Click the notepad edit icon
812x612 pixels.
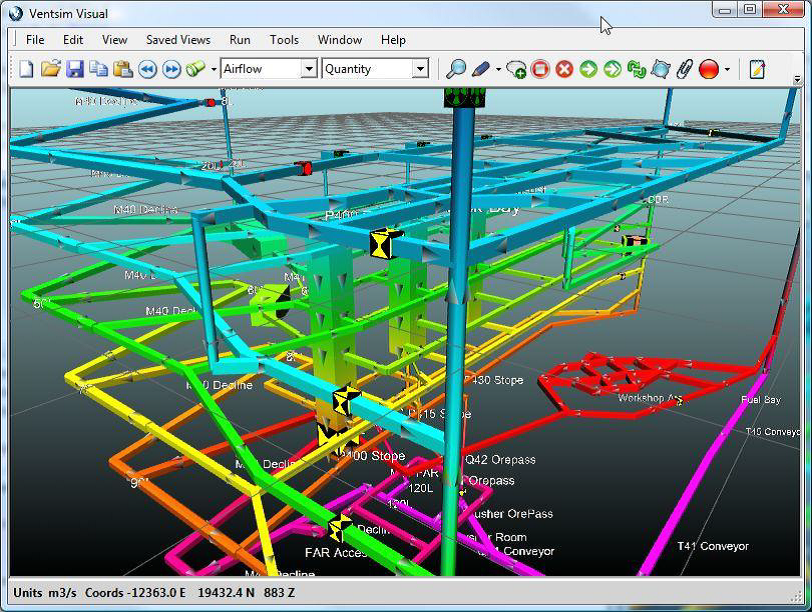click(x=757, y=69)
